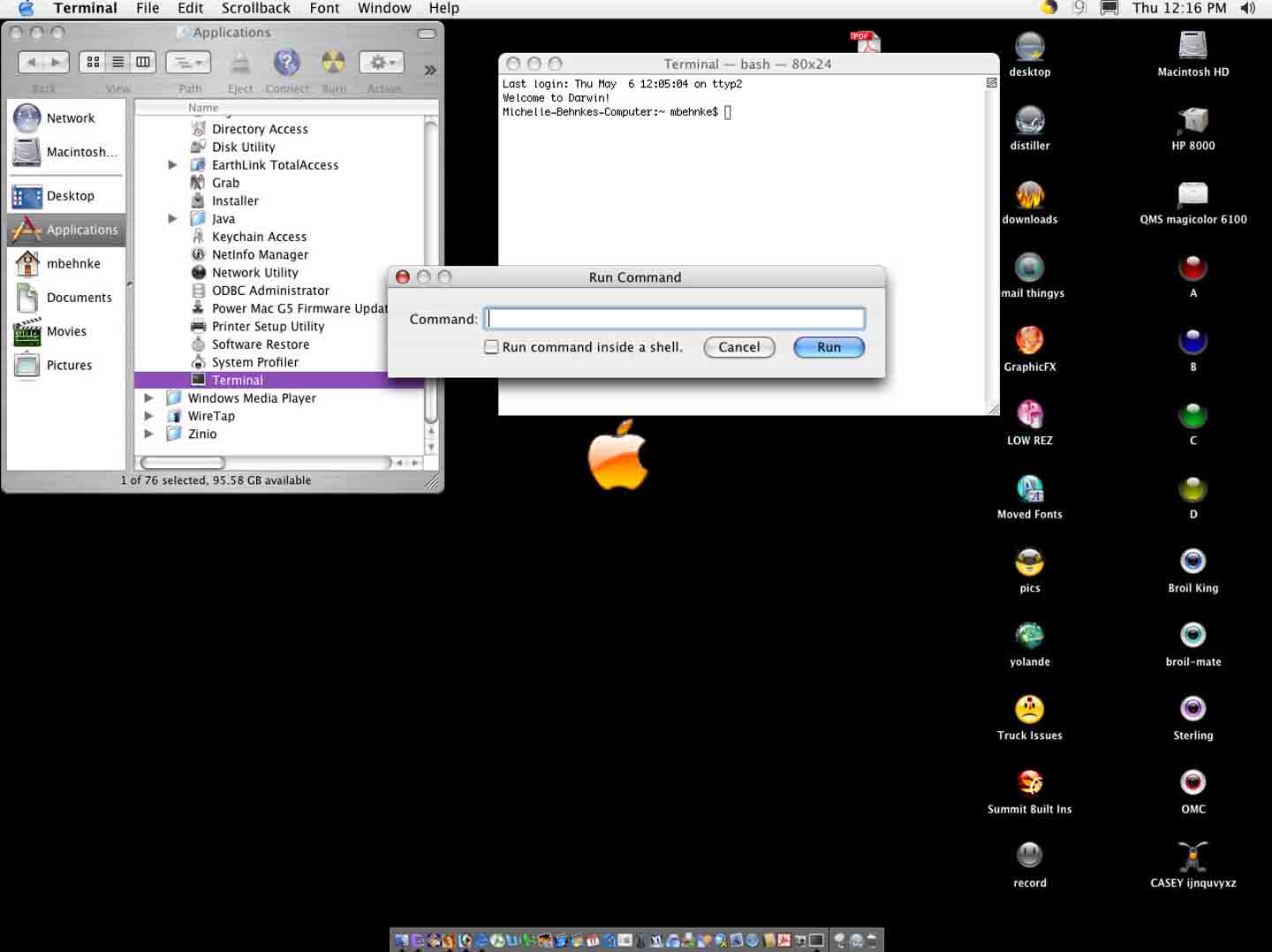The width and height of the screenshot is (1272, 952).
Task: Click the Connect toolbar icon
Action: tap(286, 63)
